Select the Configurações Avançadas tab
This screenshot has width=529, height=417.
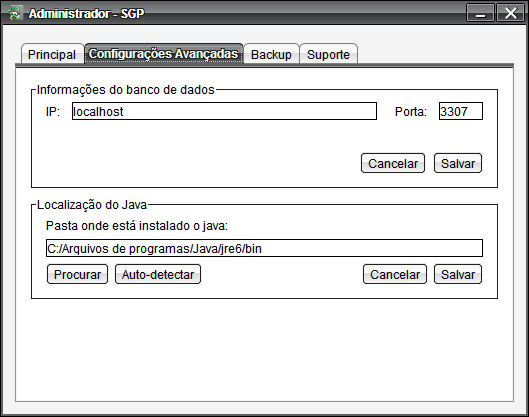[164, 54]
